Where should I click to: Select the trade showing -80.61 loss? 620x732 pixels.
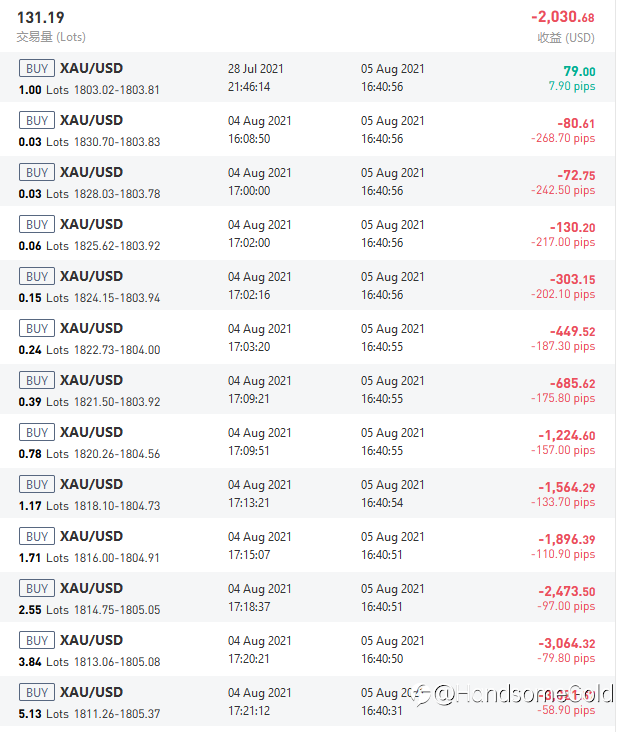[x=307, y=129]
